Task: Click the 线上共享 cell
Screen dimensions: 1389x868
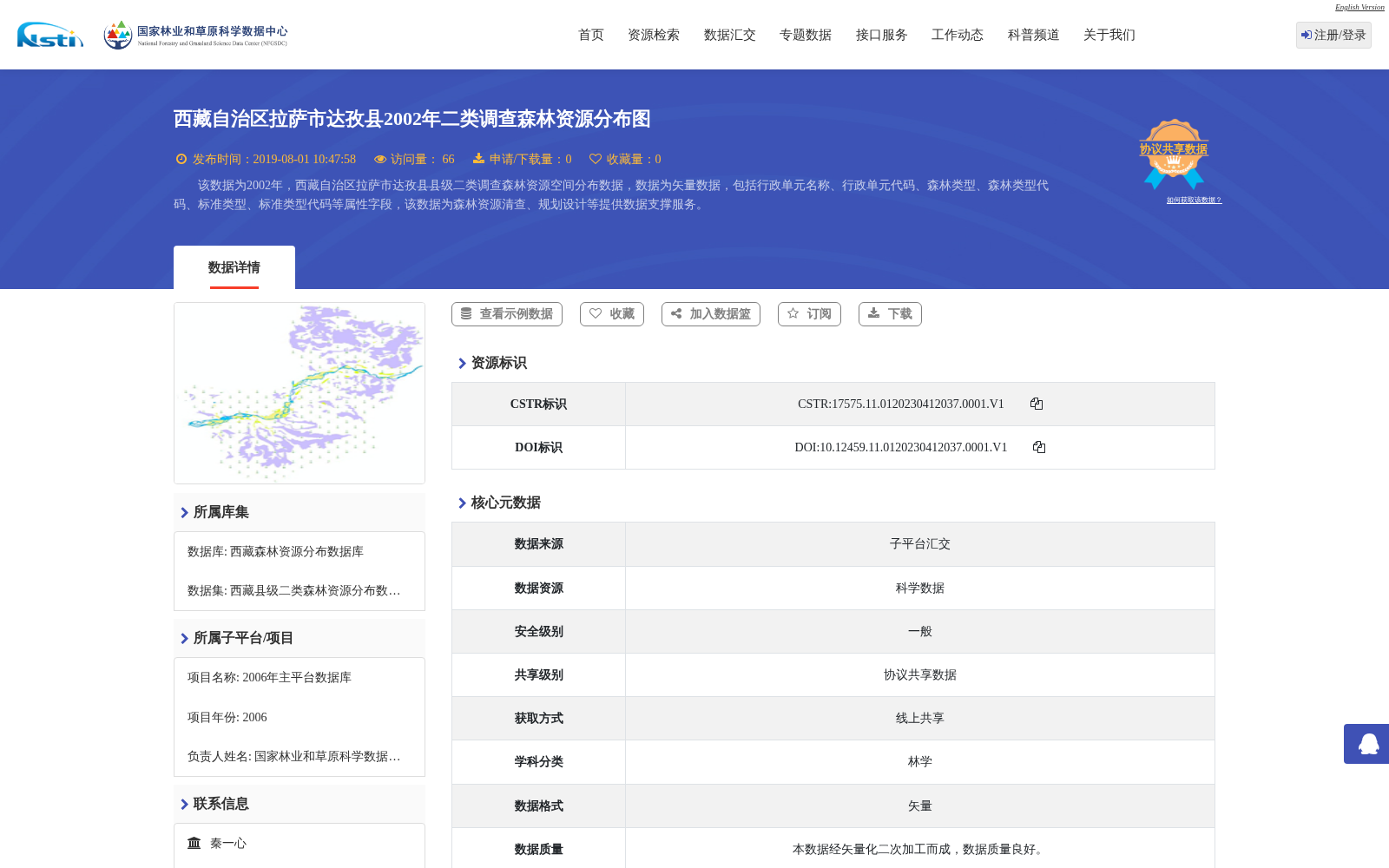Action: click(920, 718)
